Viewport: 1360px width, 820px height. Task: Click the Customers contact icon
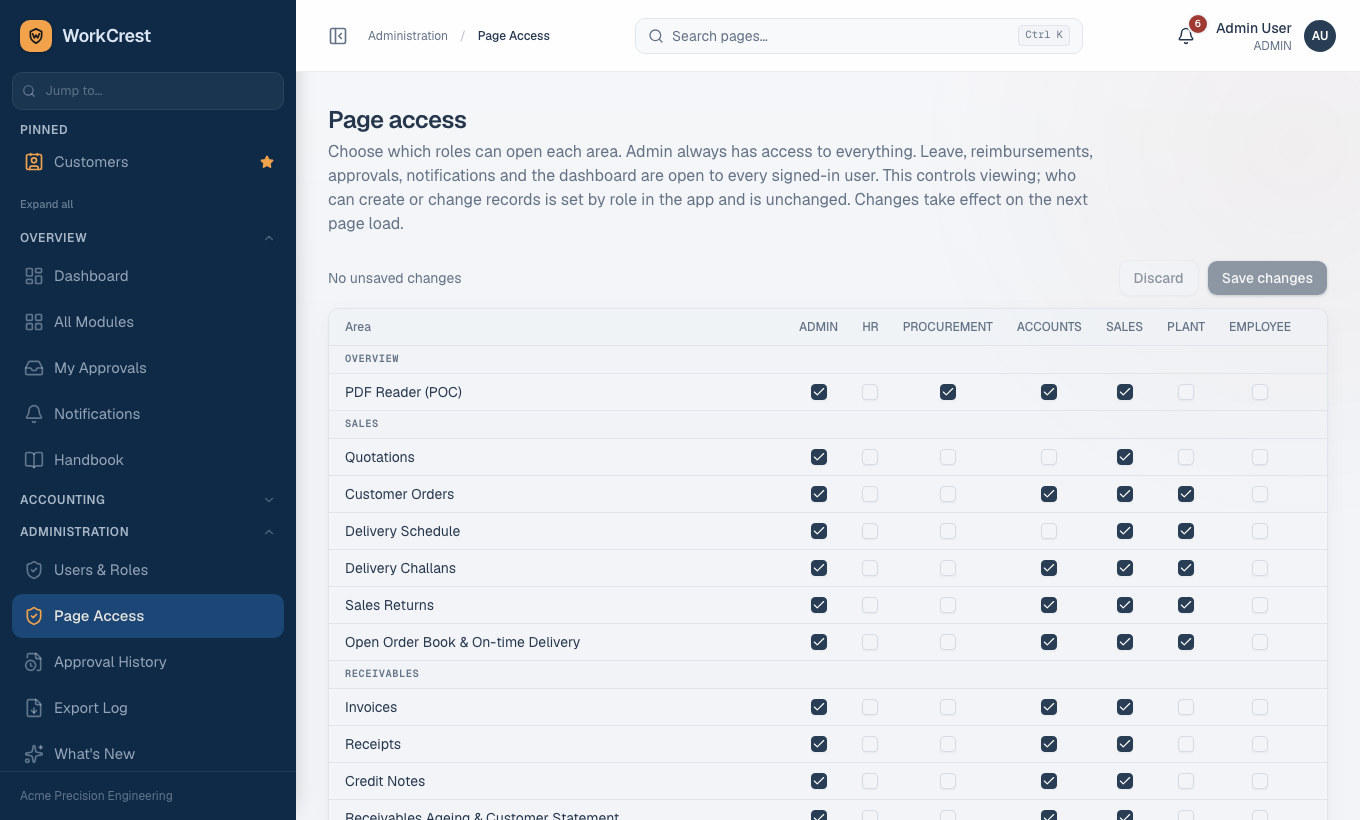(x=34, y=162)
